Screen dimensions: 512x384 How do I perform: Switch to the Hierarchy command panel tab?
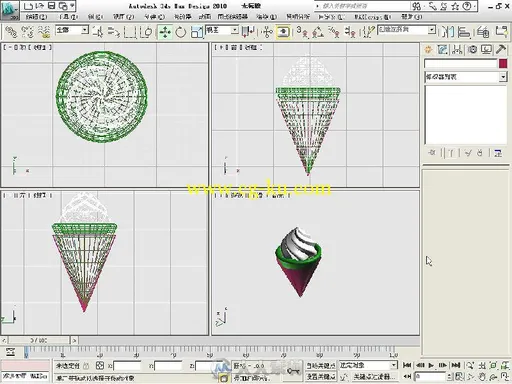457,50
